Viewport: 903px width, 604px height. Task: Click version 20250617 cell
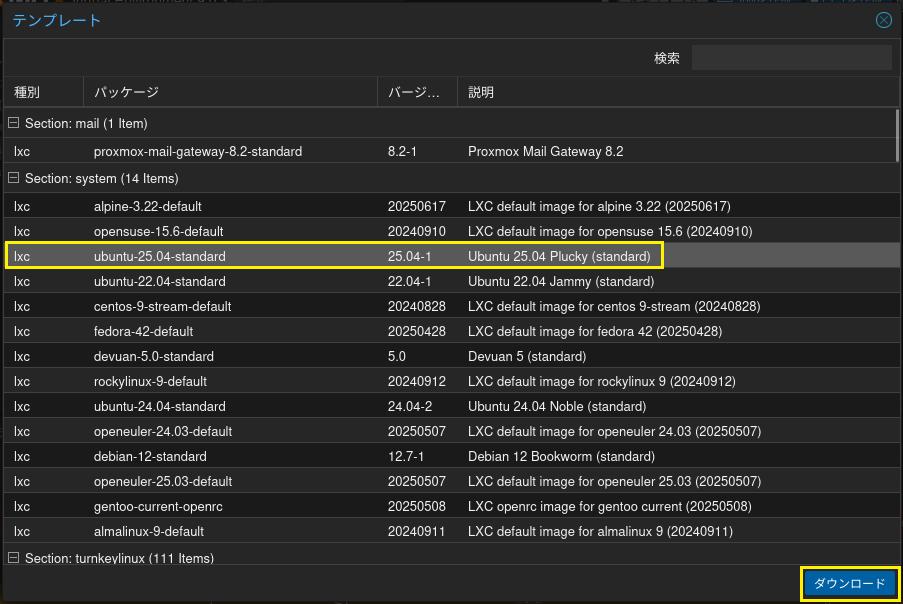click(x=416, y=206)
